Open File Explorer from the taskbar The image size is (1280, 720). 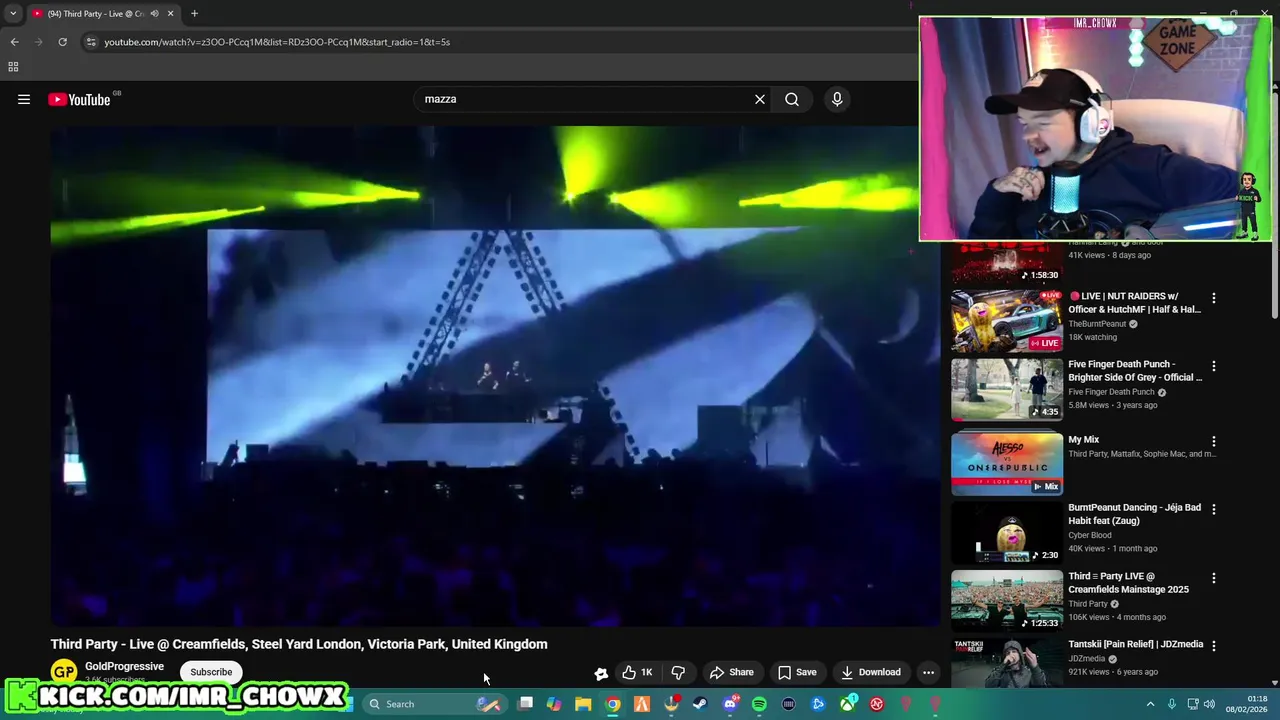(x=583, y=704)
